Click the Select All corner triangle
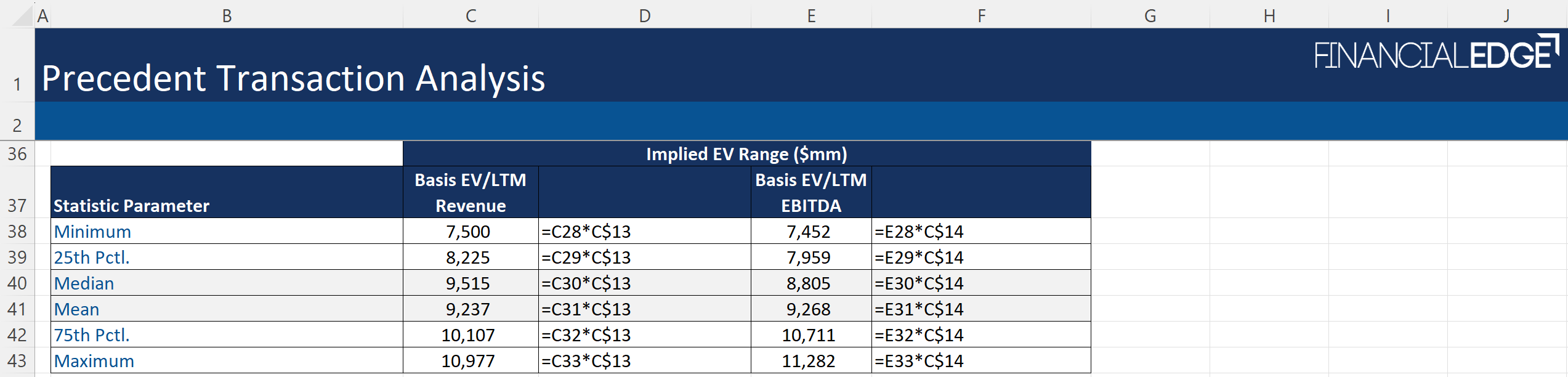Image resolution: width=1568 pixels, height=377 pixels. pyautogui.click(x=22, y=15)
